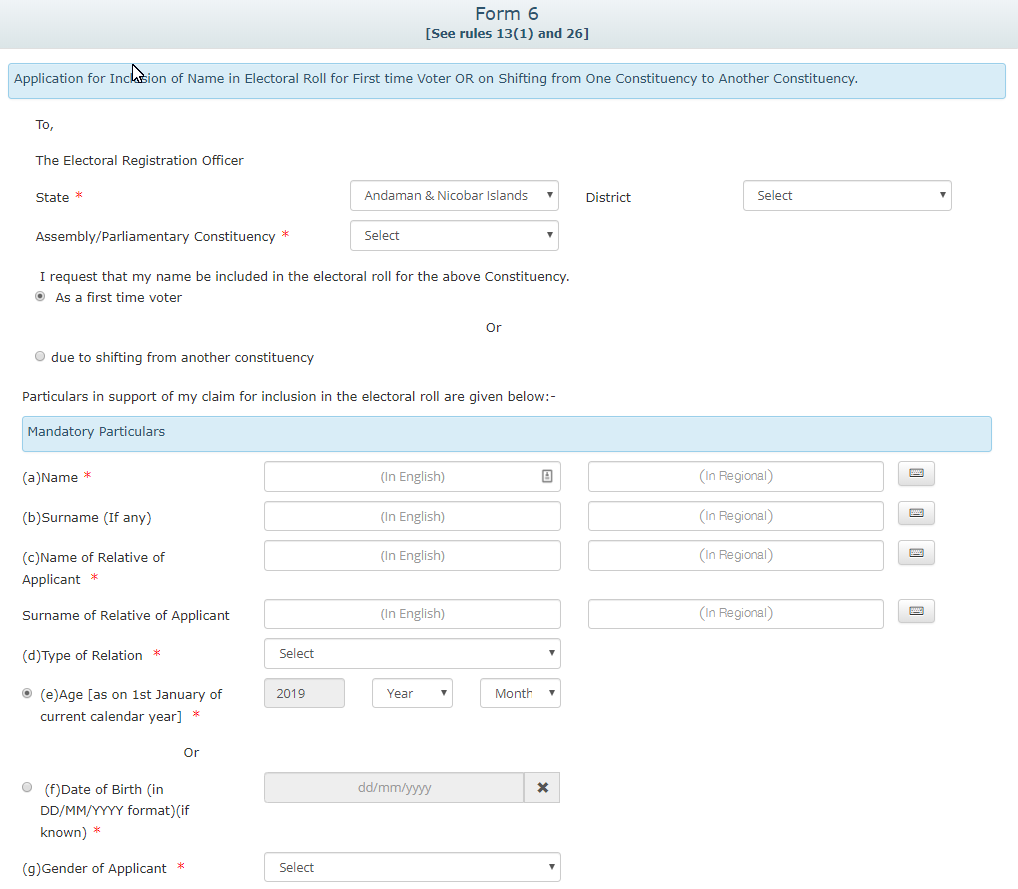Focus the Name (In English) field
Viewport: 1018px width, 889px height.
[x=412, y=477]
